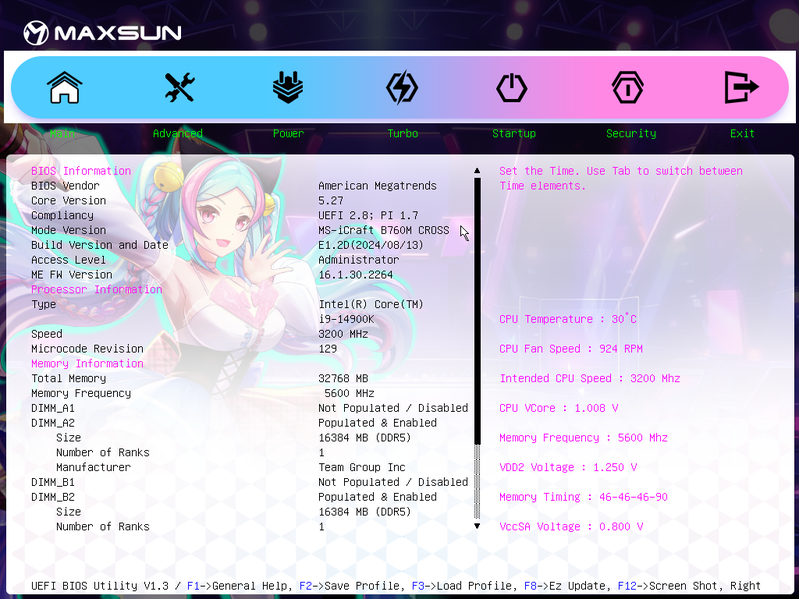Viewport: 799px width, 599px height.
Task: Switch to the Exit tab label
Action: point(742,133)
